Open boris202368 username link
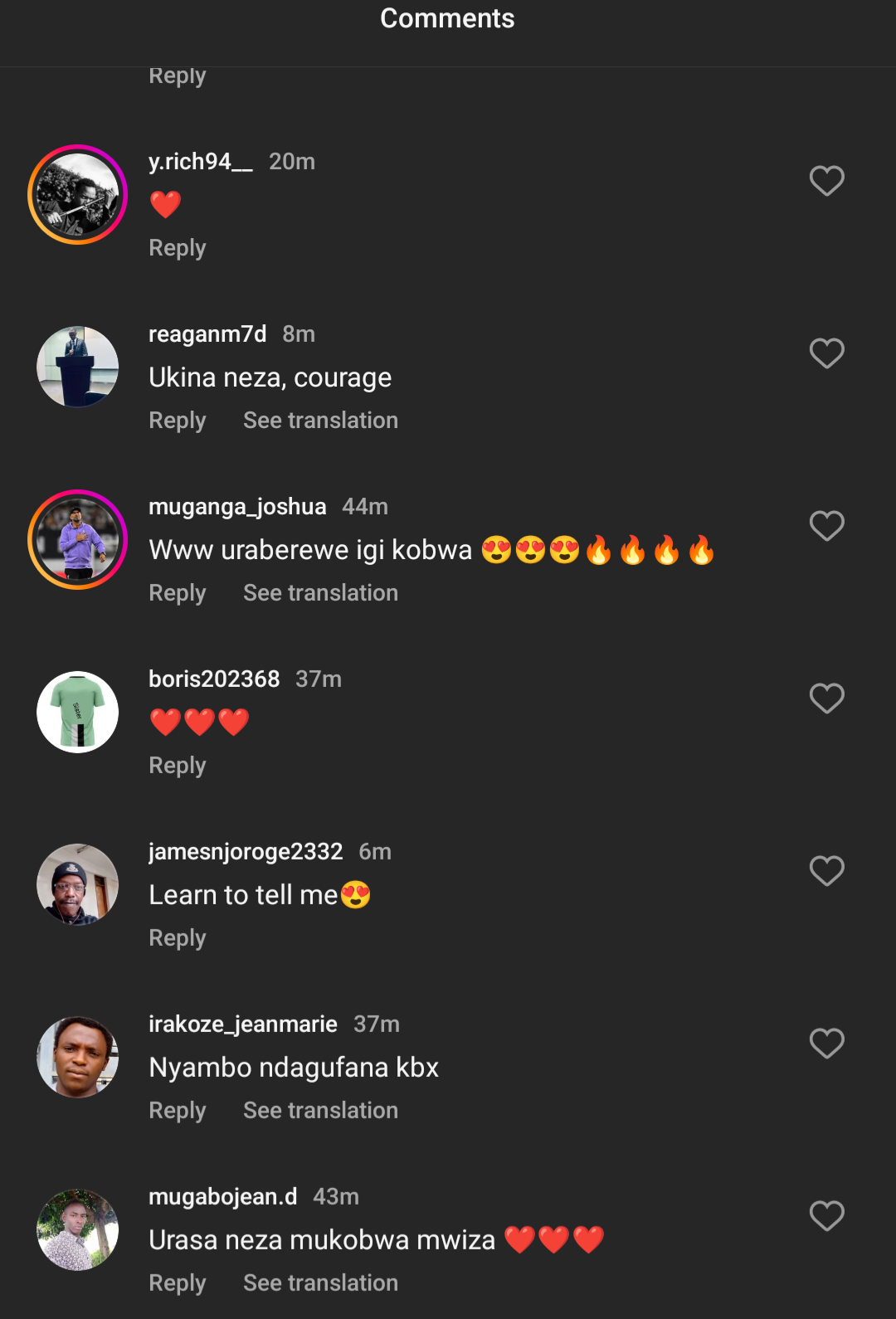The width and height of the screenshot is (896, 1319). [214, 679]
